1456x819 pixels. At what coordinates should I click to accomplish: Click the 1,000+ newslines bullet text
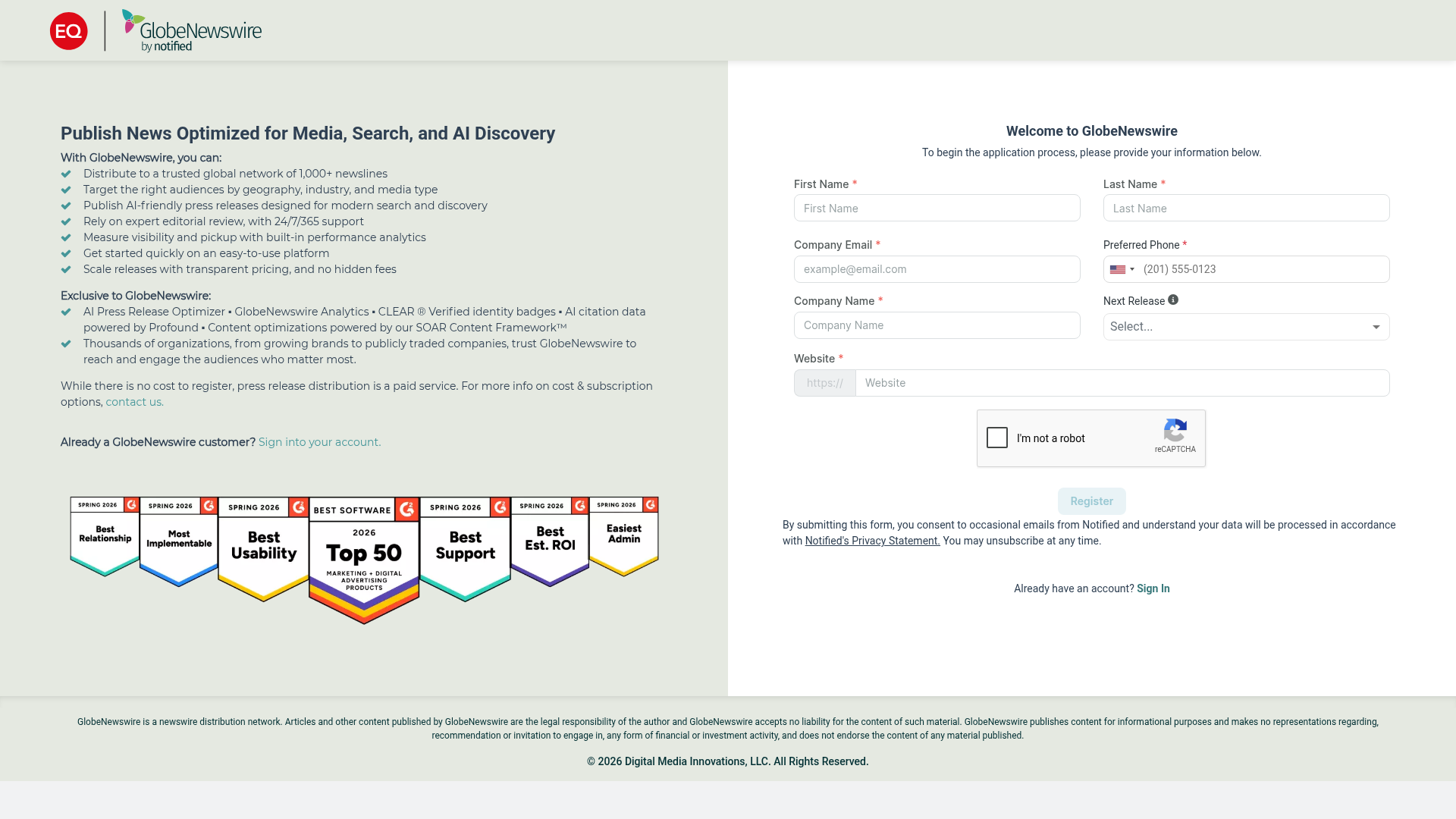(x=235, y=174)
